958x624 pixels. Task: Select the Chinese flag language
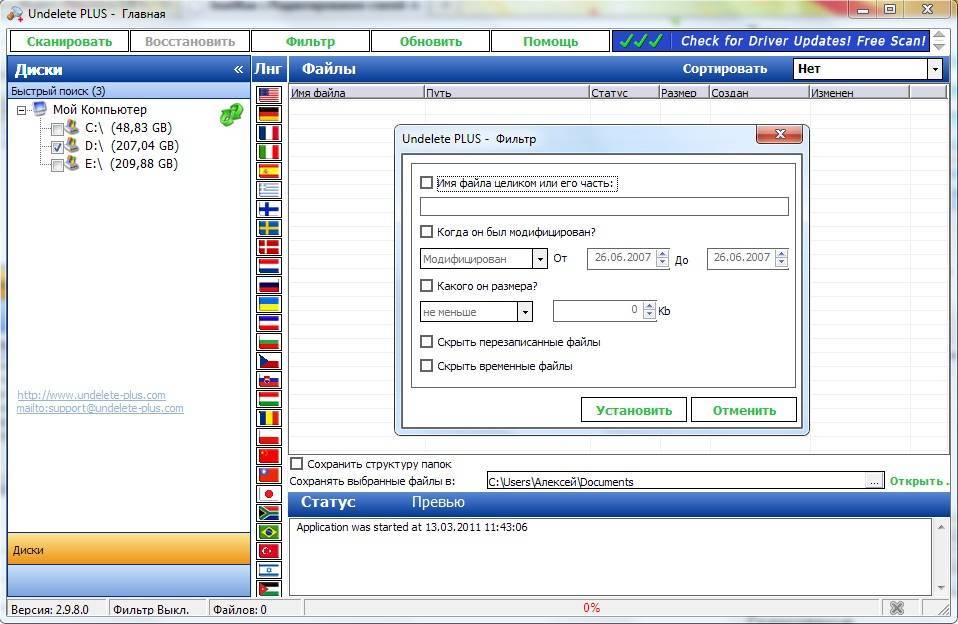coord(269,455)
